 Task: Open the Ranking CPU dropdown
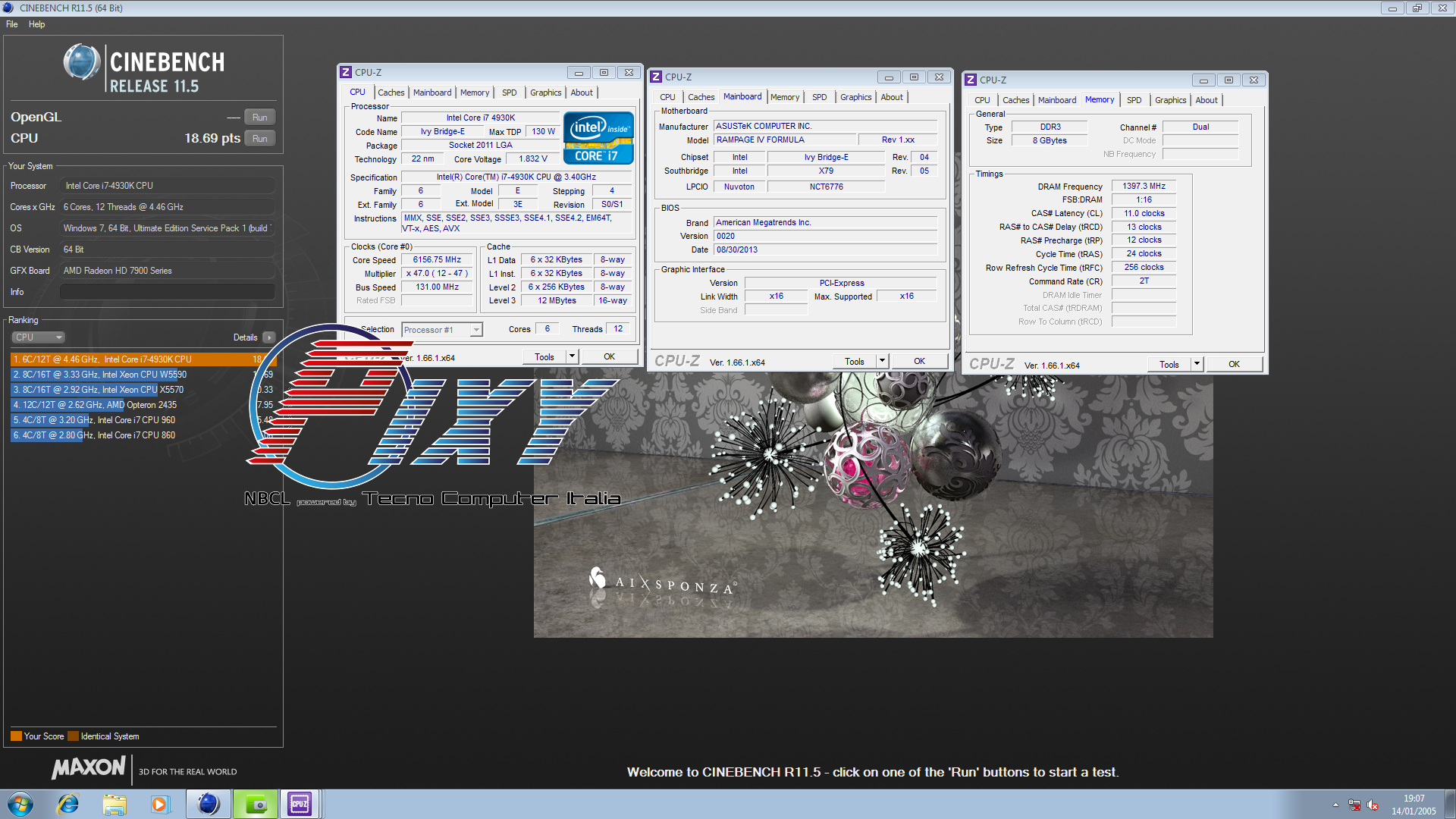tap(38, 337)
